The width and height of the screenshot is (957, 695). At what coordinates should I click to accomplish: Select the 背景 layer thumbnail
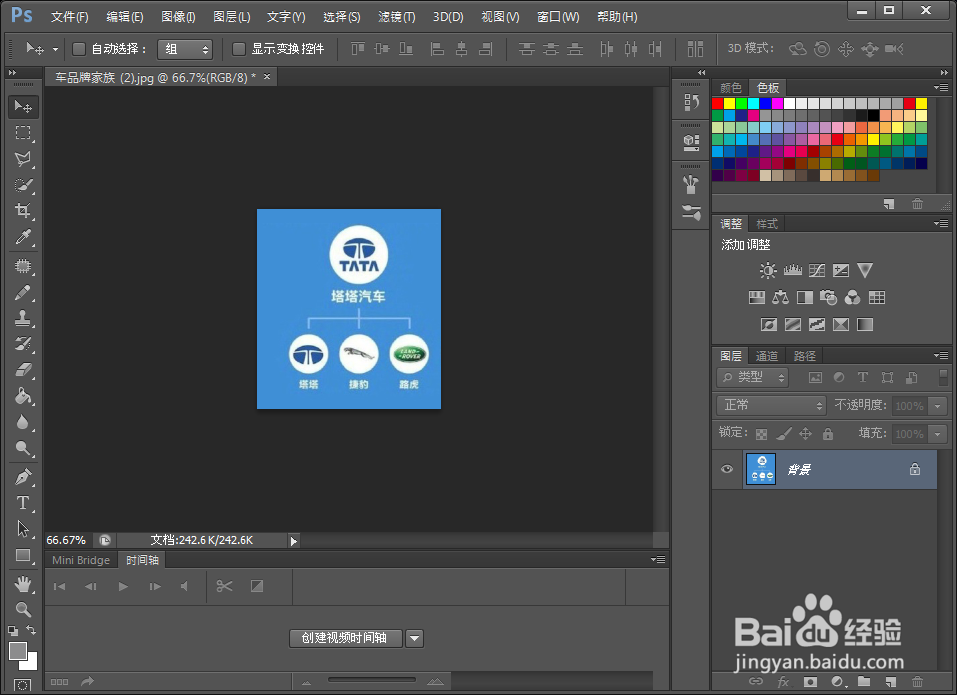[x=761, y=469]
